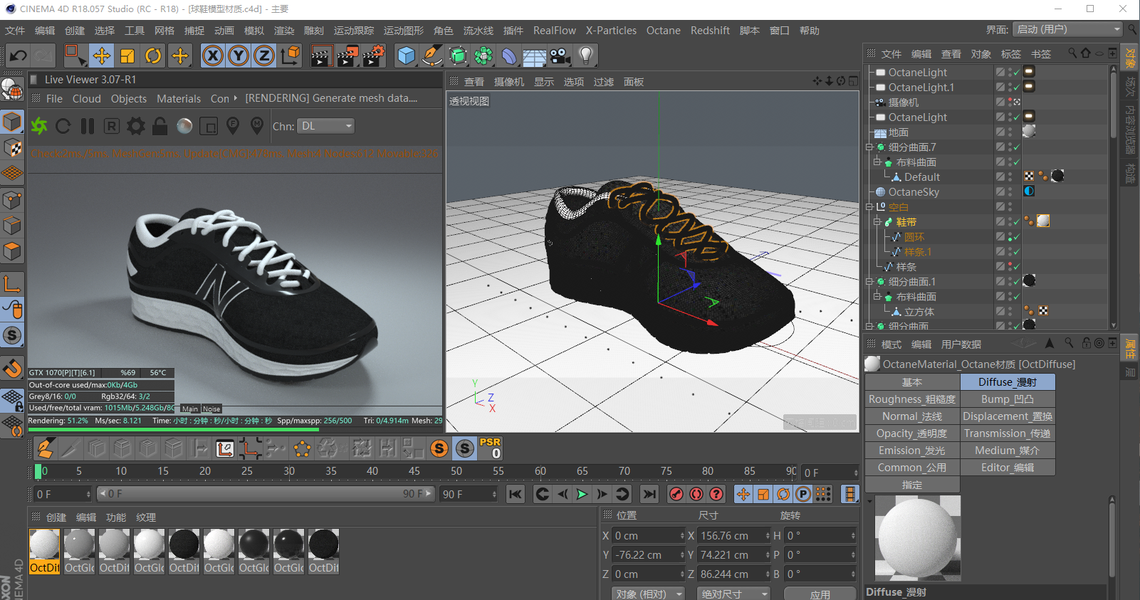The width and height of the screenshot is (1140, 600).
Task: Click the 应用 apply button
Action: coord(820,593)
